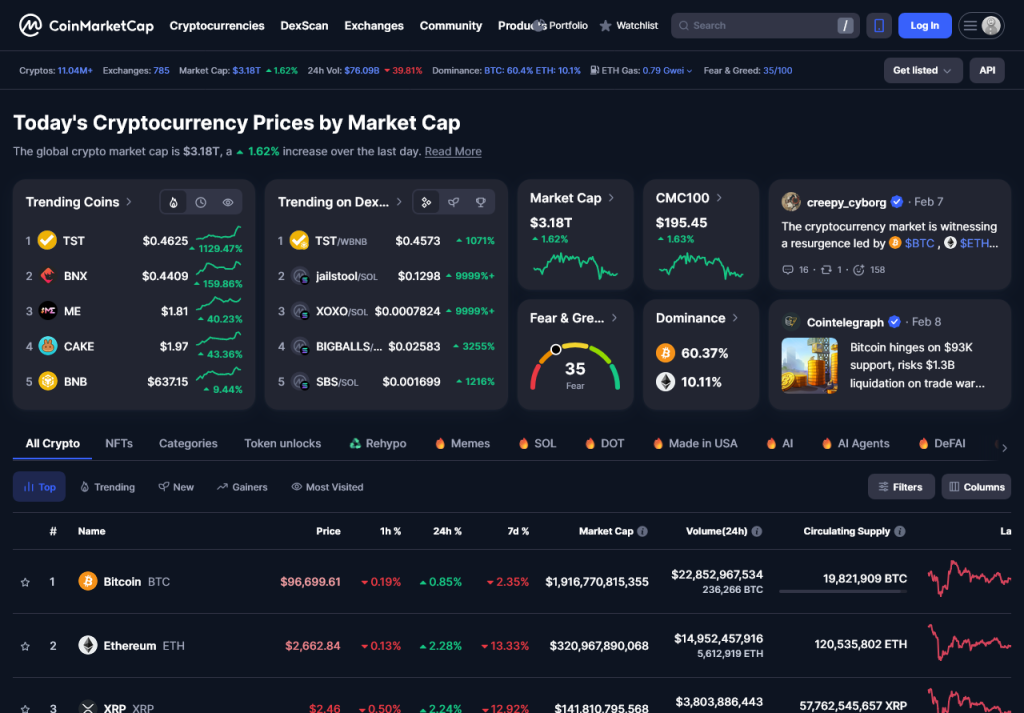
Task: Click the Log In button
Action: click(924, 25)
